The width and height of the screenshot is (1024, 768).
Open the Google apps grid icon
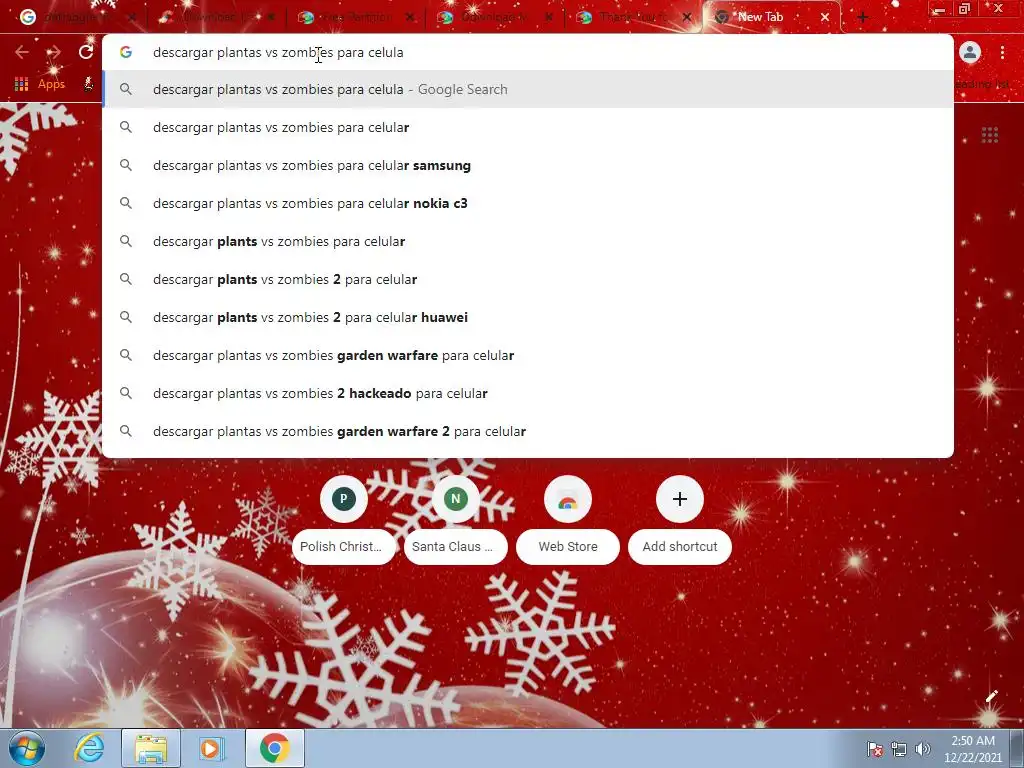pyautogui.click(x=989, y=135)
